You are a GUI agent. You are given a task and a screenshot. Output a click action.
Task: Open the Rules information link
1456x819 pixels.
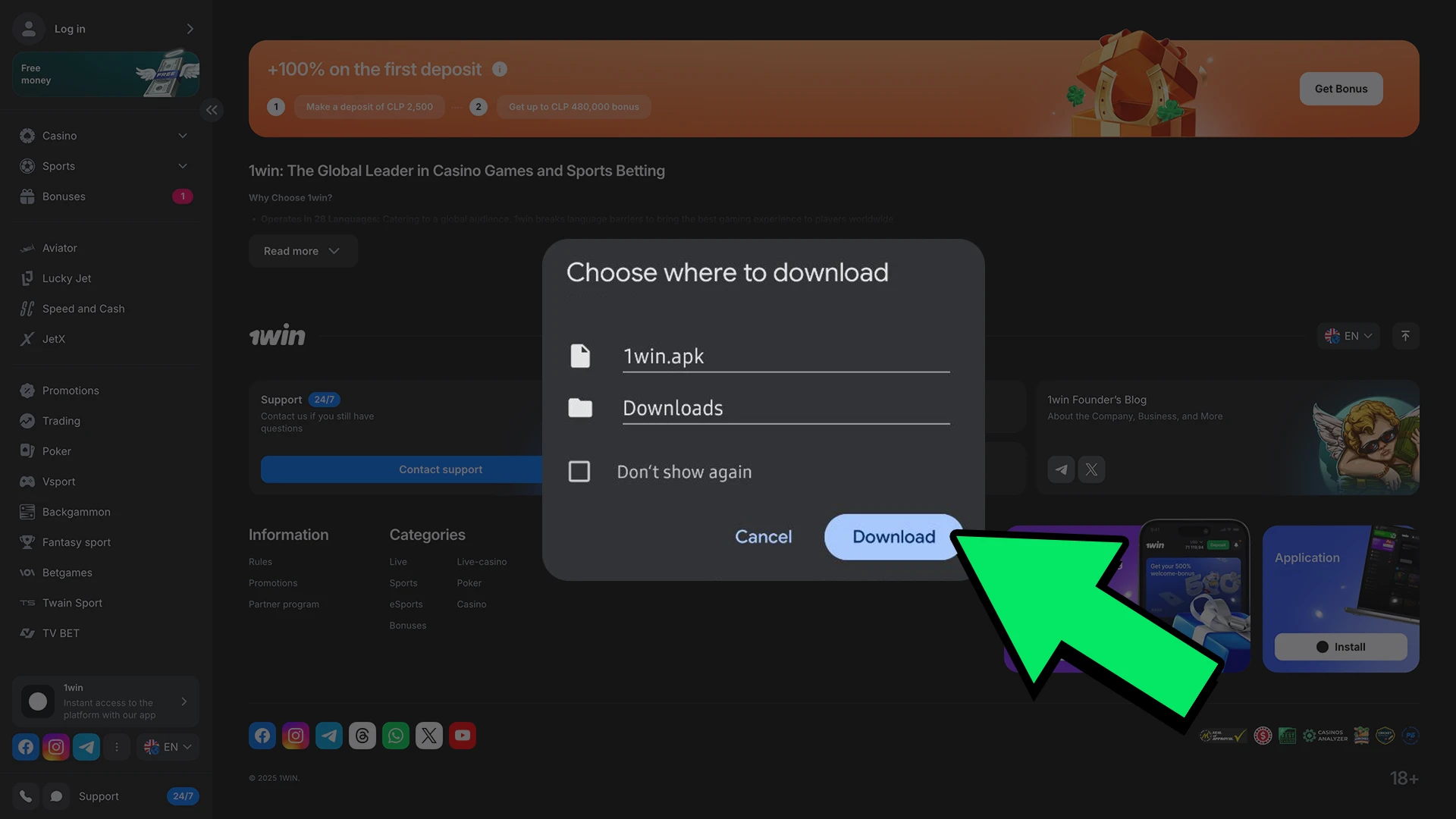(260, 562)
